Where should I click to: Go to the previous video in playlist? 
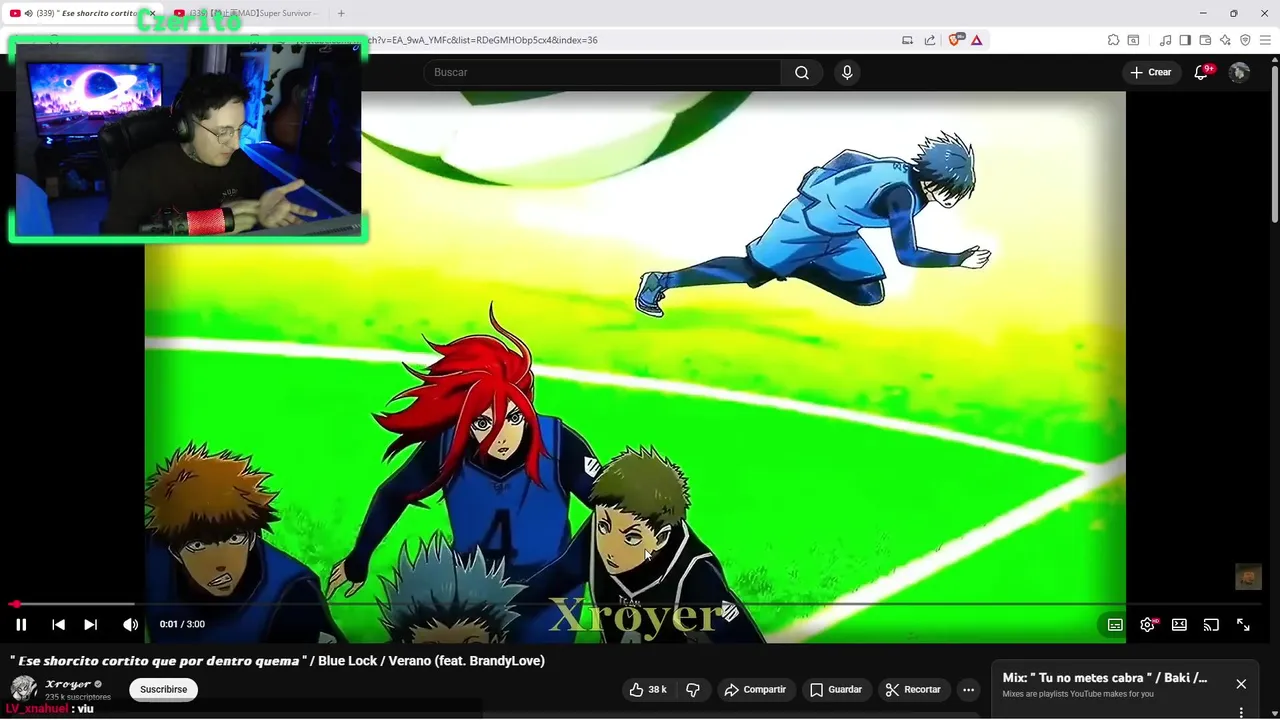point(58,624)
